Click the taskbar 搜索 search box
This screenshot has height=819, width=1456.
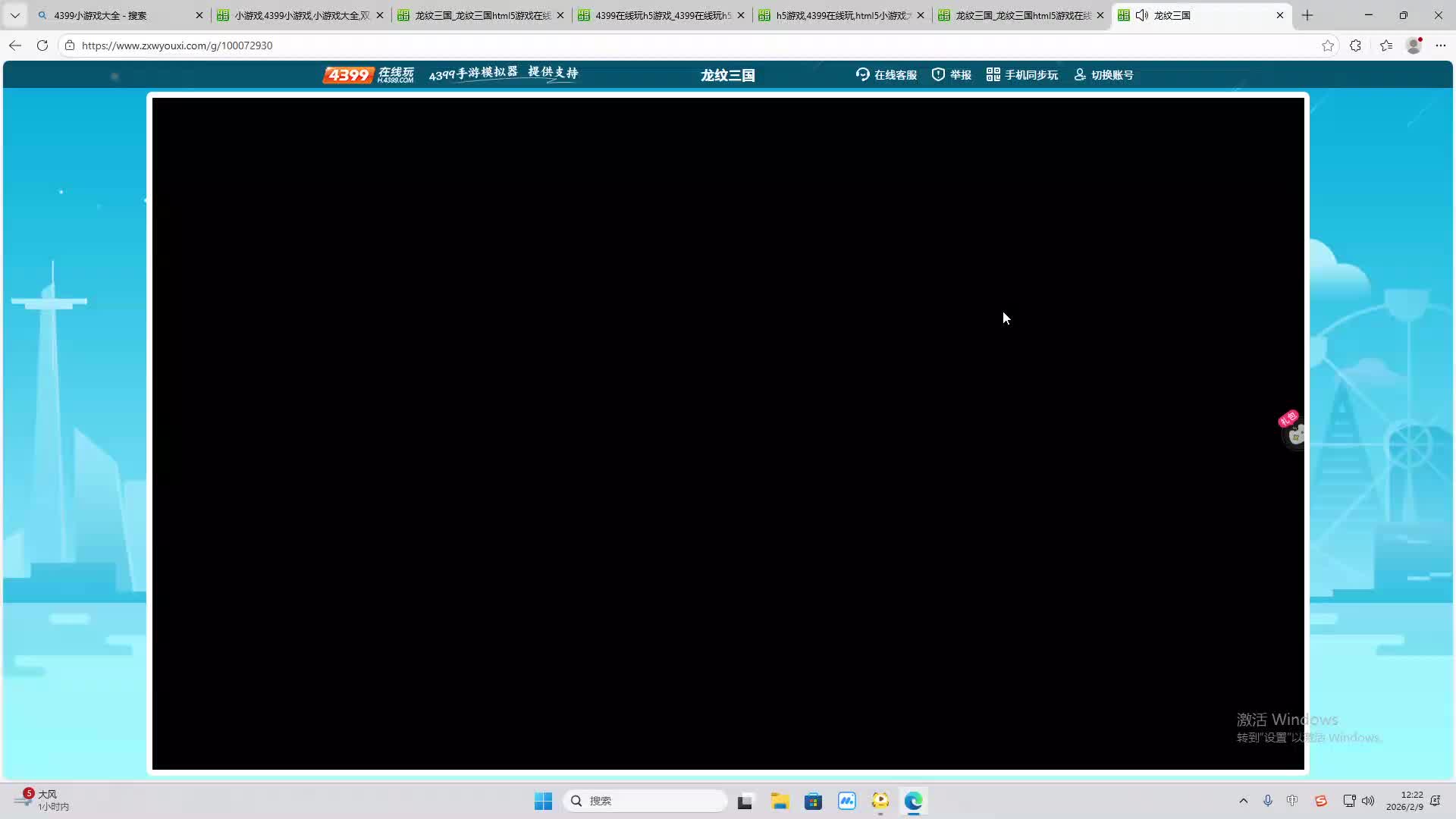click(645, 801)
